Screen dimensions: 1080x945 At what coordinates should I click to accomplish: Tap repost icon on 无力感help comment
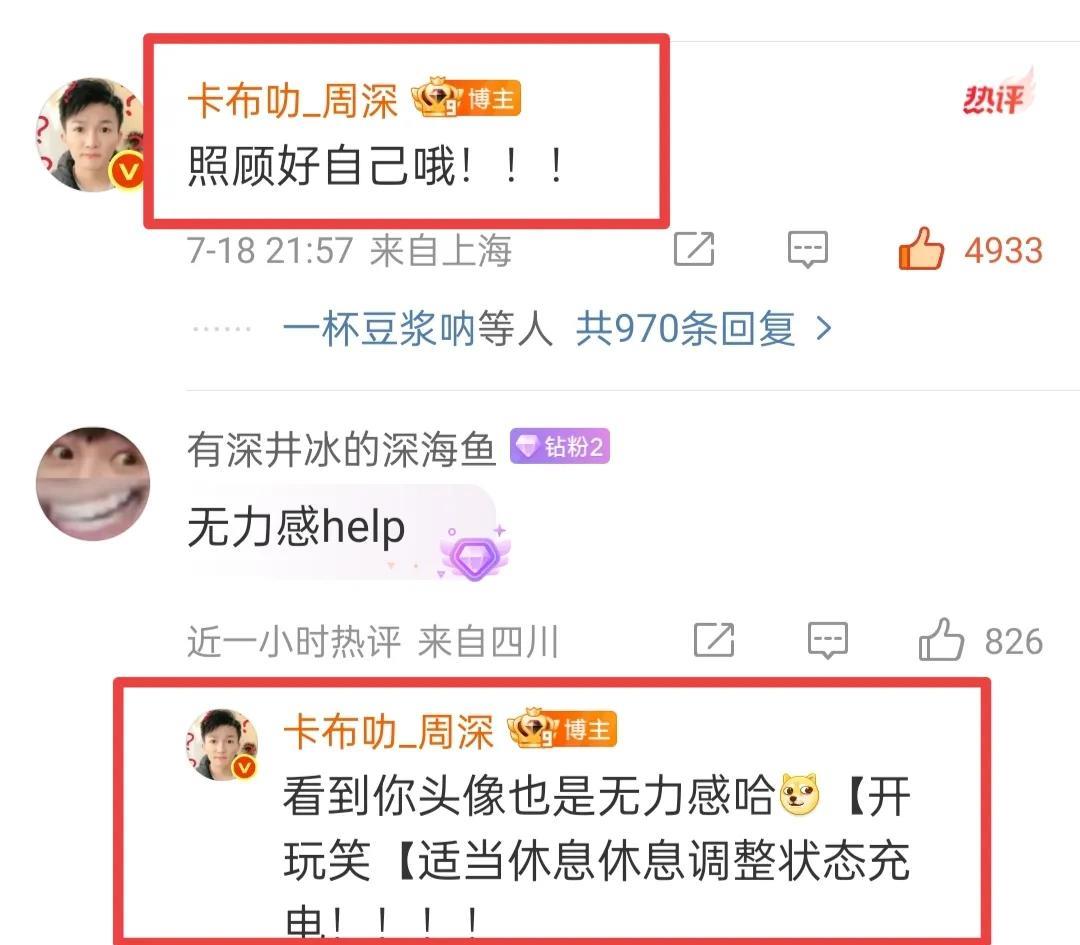714,640
